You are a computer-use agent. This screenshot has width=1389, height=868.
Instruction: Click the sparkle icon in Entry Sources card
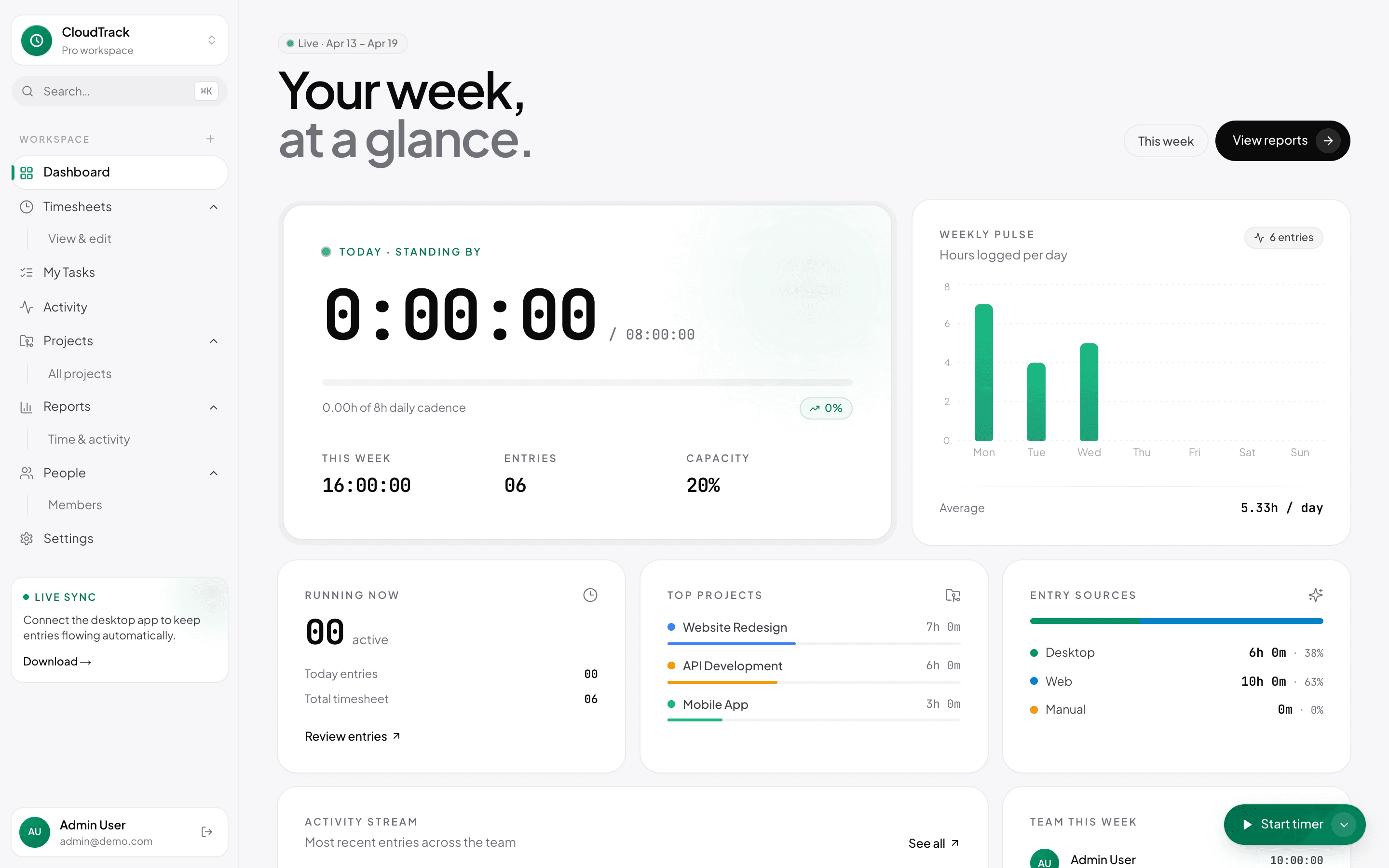pyautogui.click(x=1316, y=596)
